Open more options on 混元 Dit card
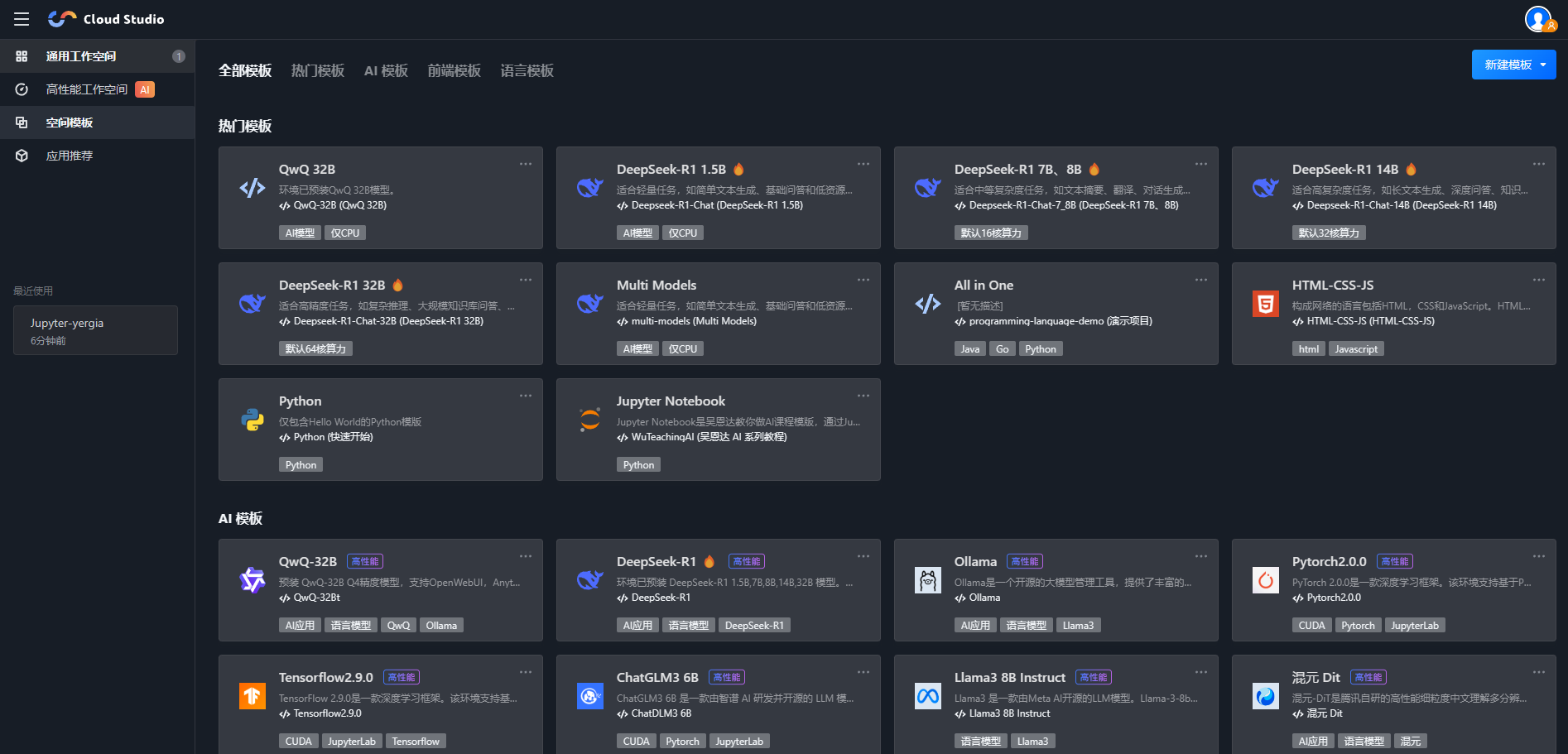This screenshot has height=754, width=1568. point(1539,672)
